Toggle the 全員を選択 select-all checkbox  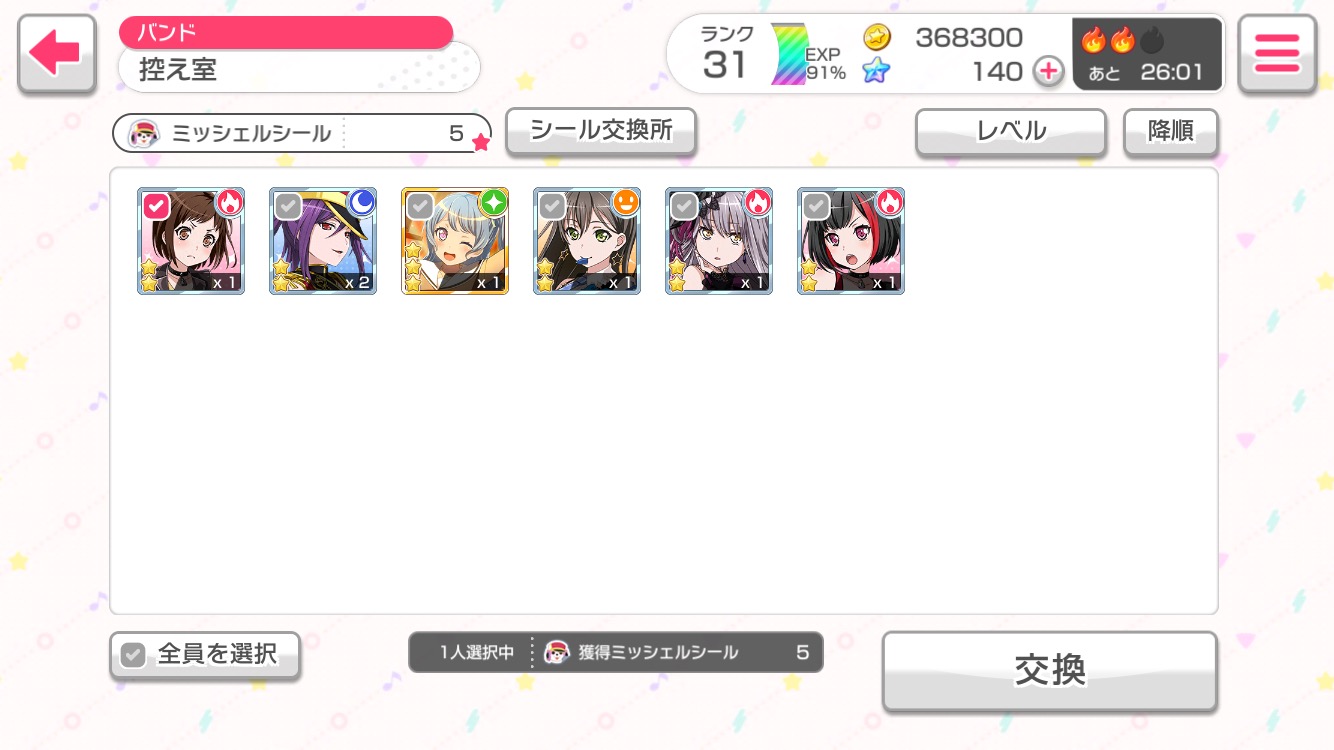click(204, 655)
